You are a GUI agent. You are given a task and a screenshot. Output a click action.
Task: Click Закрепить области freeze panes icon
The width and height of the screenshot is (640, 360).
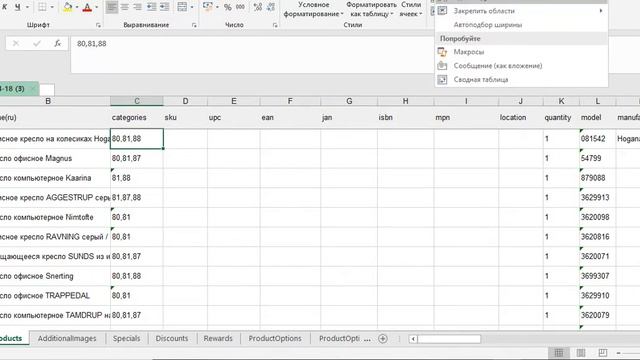coord(442,11)
